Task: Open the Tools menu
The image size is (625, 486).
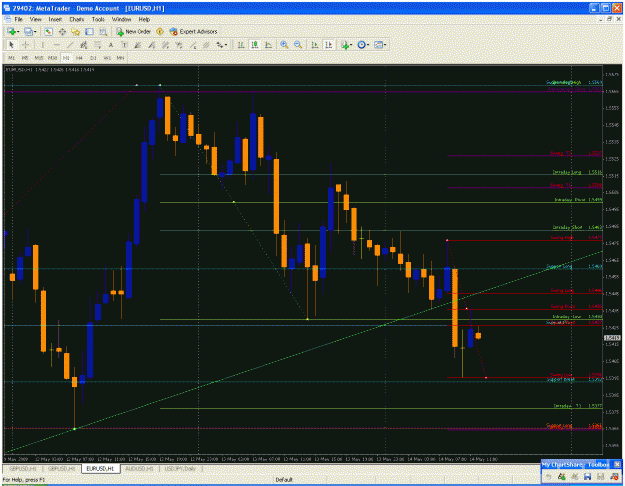Action: point(98,19)
